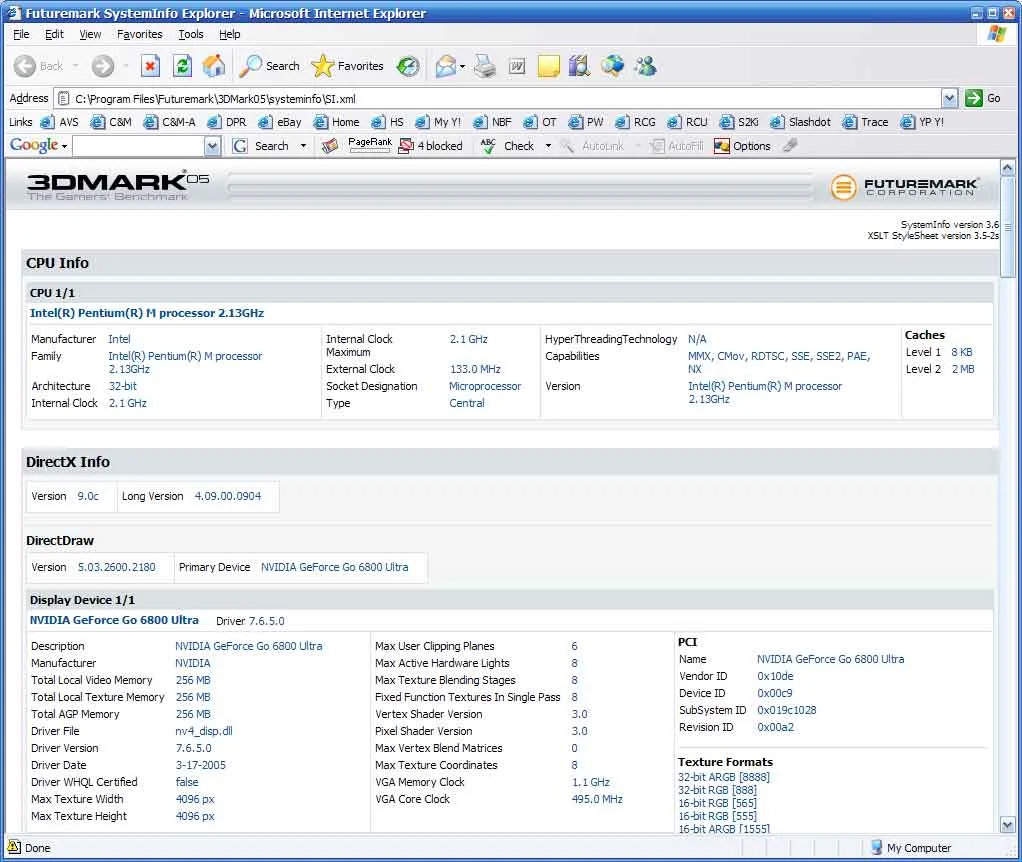Image resolution: width=1022 pixels, height=862 pixels.
Task: Click inside the Google toolbar search field
Action: [x=137, y=146]
